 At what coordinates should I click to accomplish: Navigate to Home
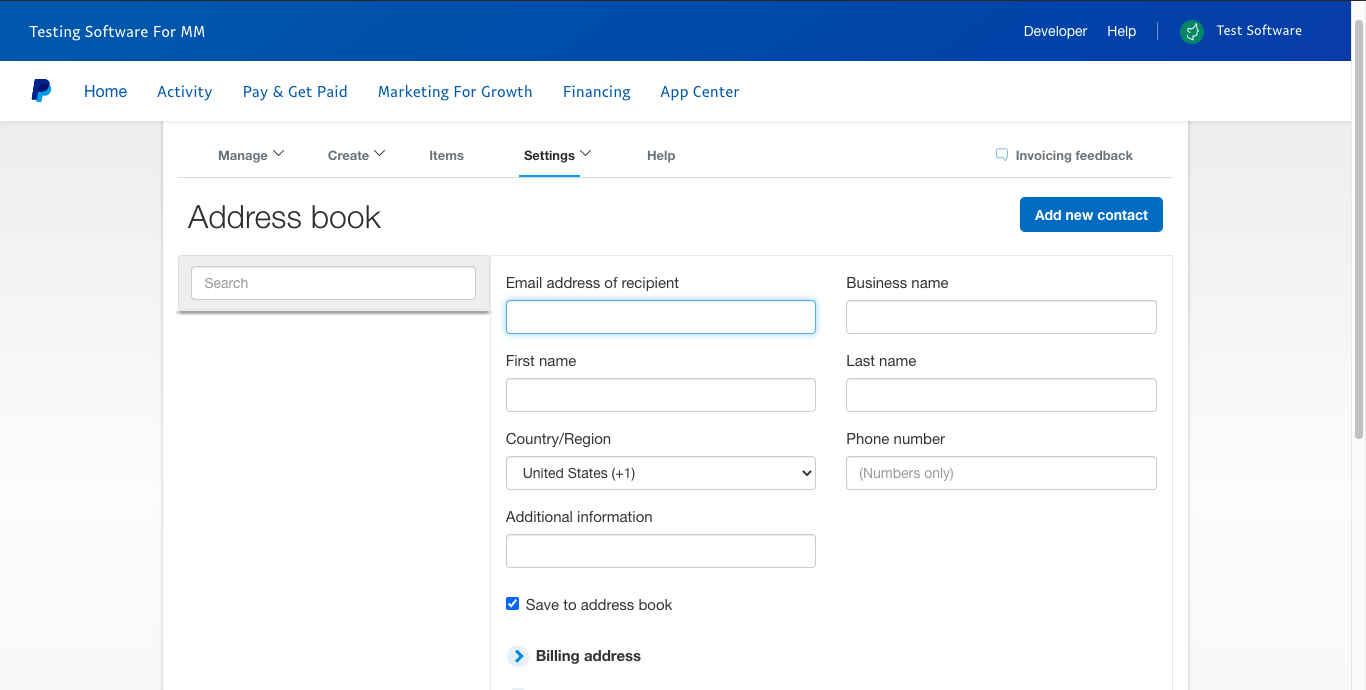[105, 91]
